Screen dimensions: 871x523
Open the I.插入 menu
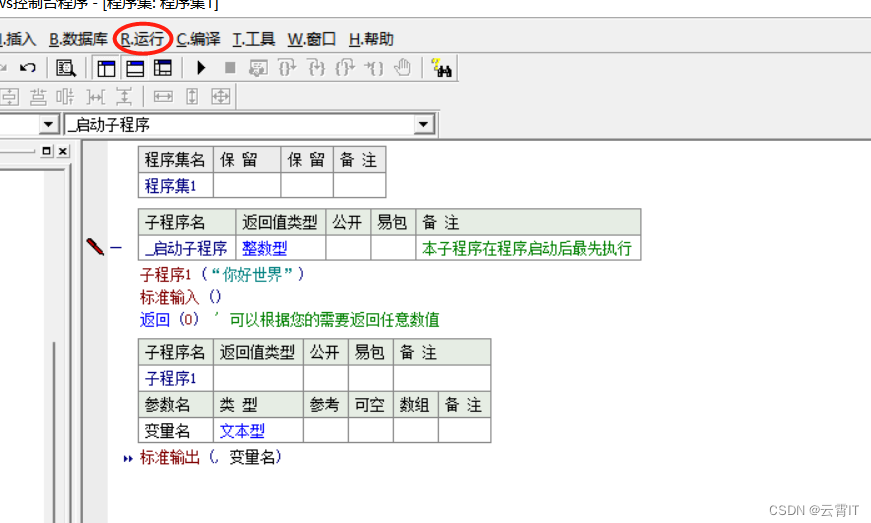pos(18,39)
